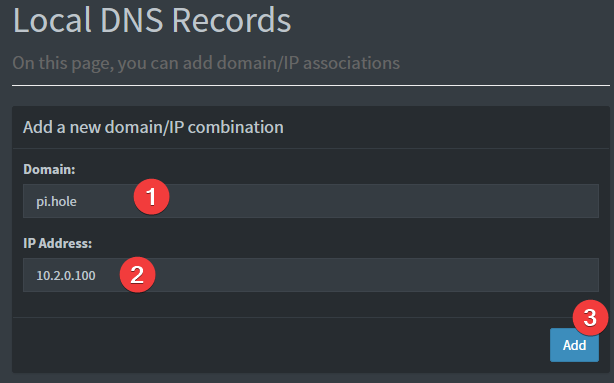The image size is (614, 383).
Task: Focus the Domain input field
Action: pos(311,201)
